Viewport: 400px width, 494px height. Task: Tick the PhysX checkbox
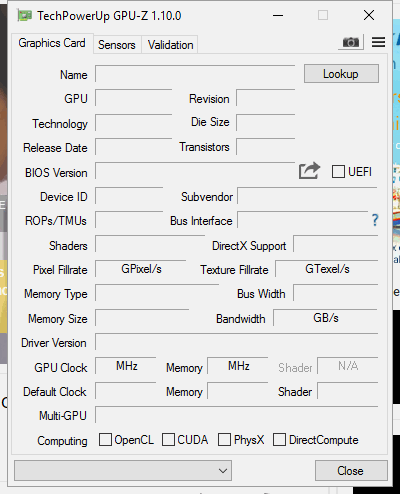pos(224,439)
